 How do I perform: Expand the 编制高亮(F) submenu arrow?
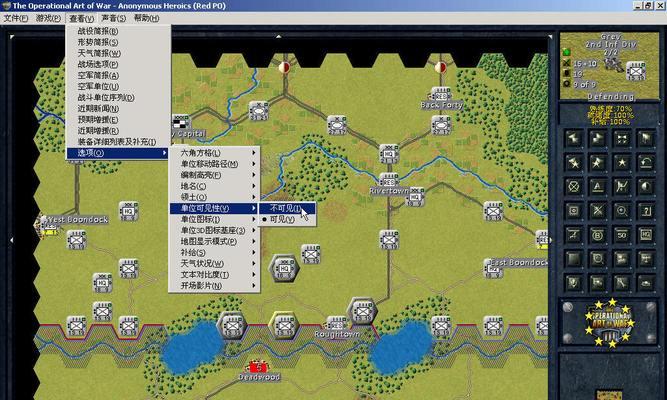pos(254,175)
